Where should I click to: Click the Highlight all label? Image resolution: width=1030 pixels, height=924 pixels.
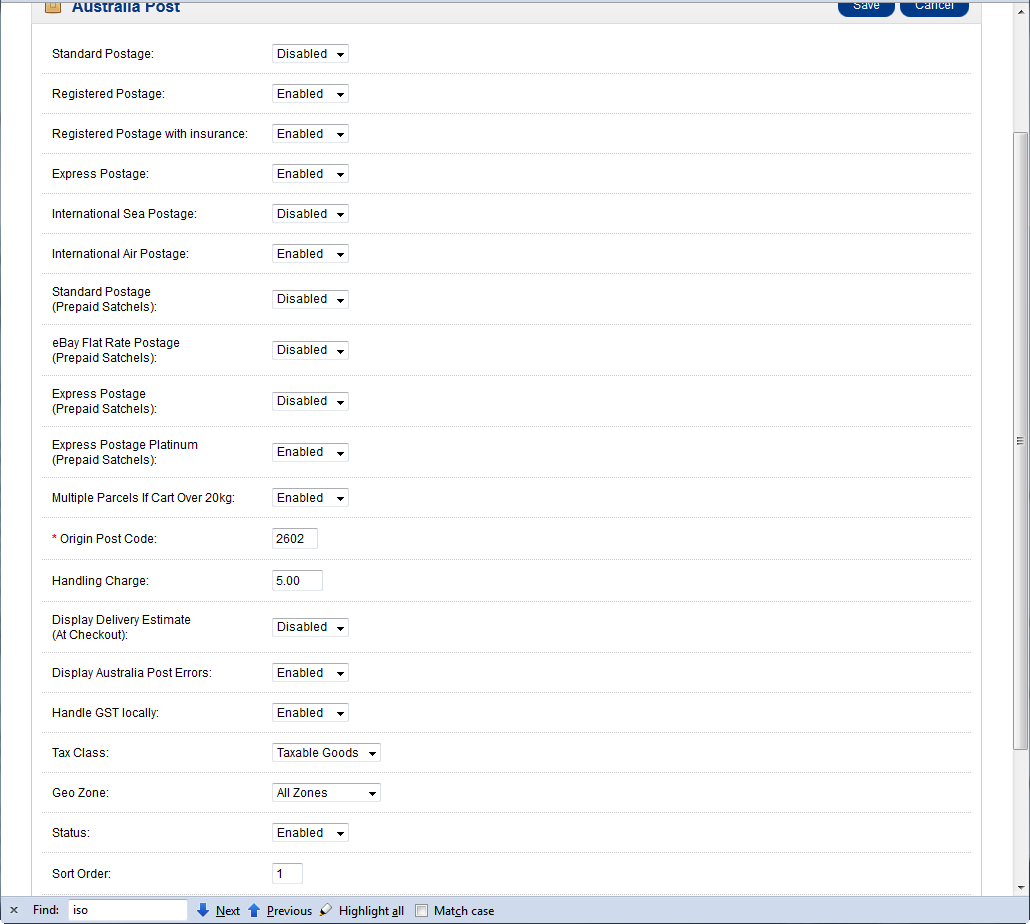[x=371, y=911]
